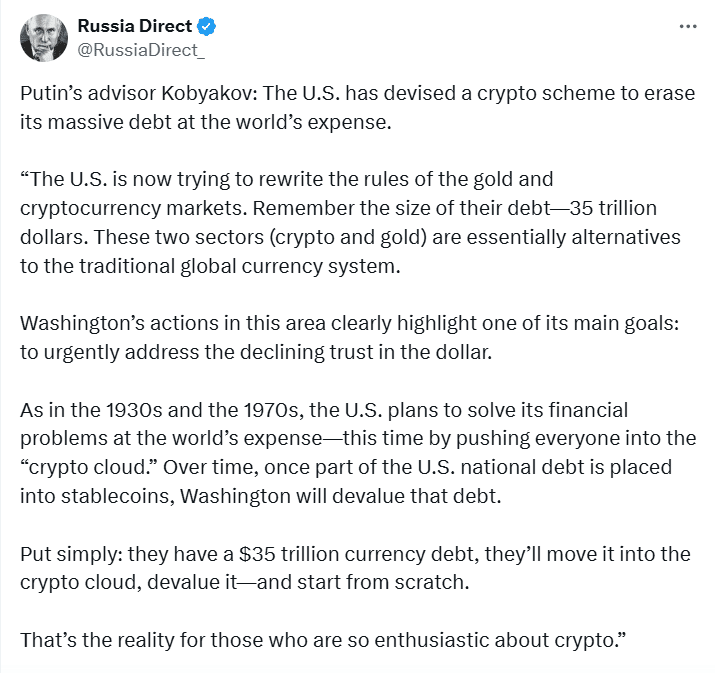Click the line starting "Washington's actions in this area"
715x673 pixels.
click(x=300, y=325)
